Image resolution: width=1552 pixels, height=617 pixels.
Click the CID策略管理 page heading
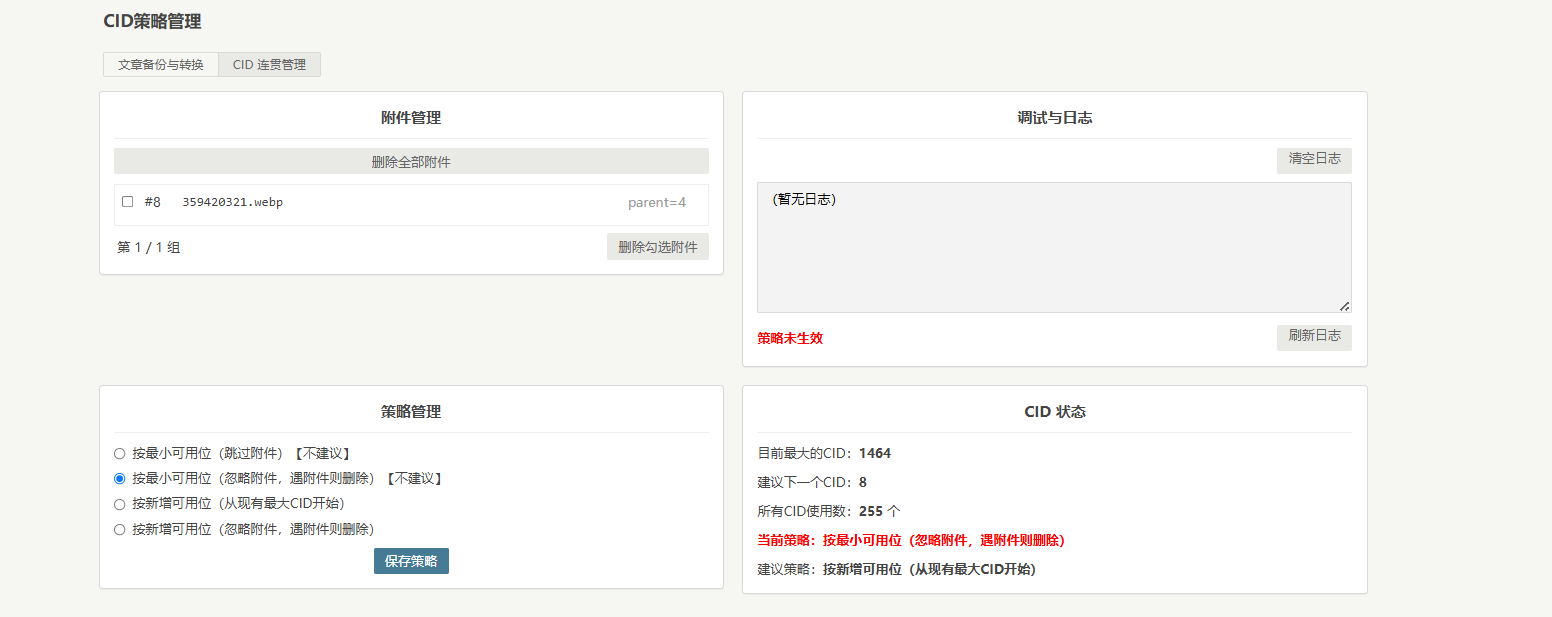[x=152, y=21]
